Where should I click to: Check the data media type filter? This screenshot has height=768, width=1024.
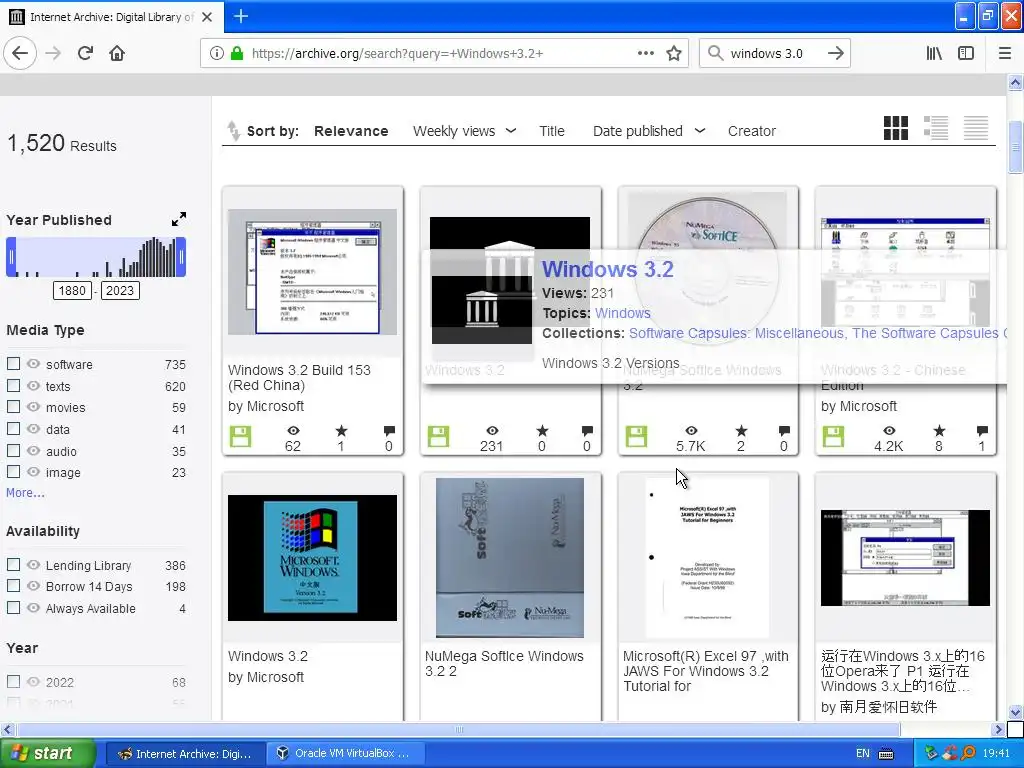pyautogui.click(x=13, y=428)
